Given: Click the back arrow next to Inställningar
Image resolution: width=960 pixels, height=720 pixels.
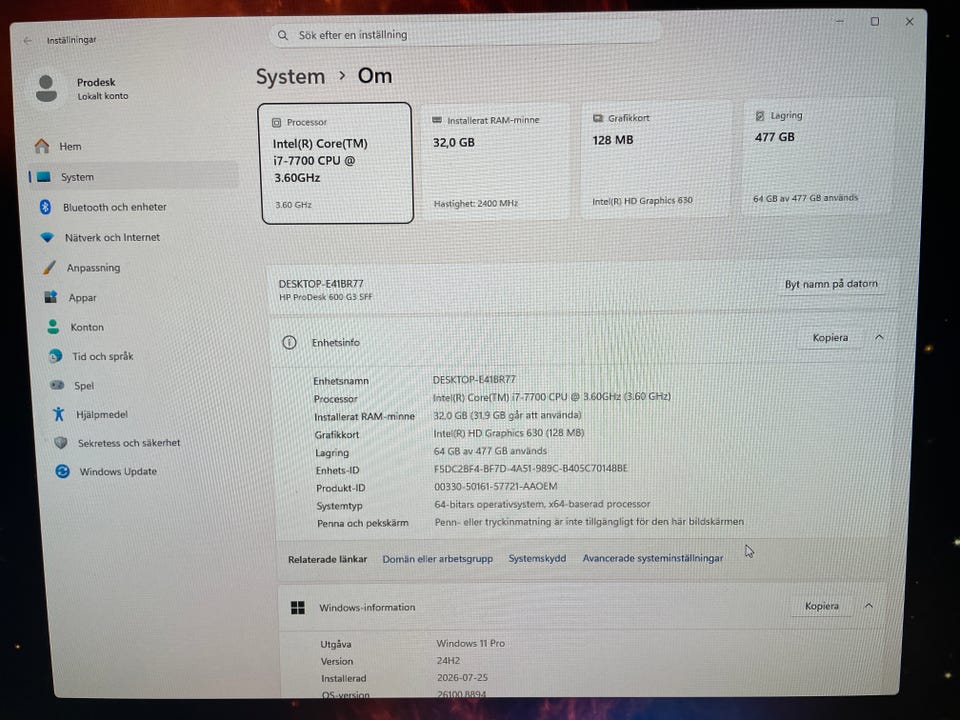Looking at the screenshot, I should click(x=28, y=40).
